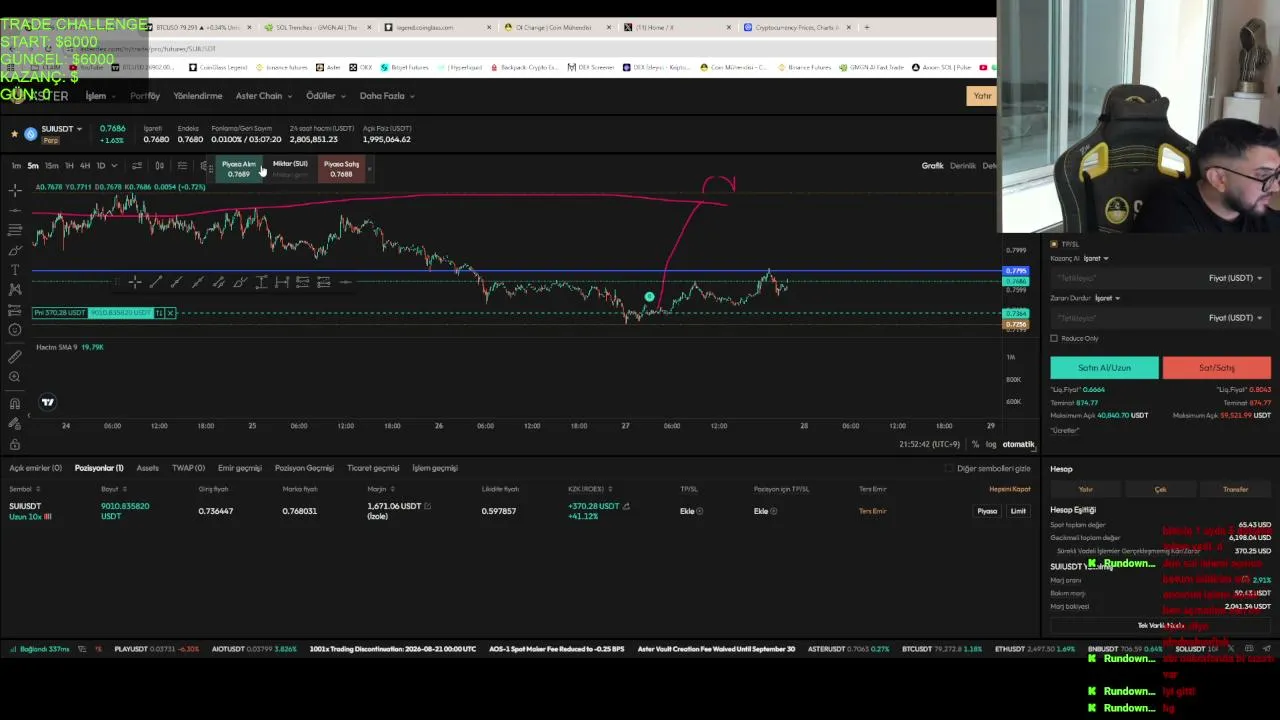Open take-profit Fiyat (USDT) unit dropdown
Viewport: 1280px width, 720px height.
(x=1235, y=278)
